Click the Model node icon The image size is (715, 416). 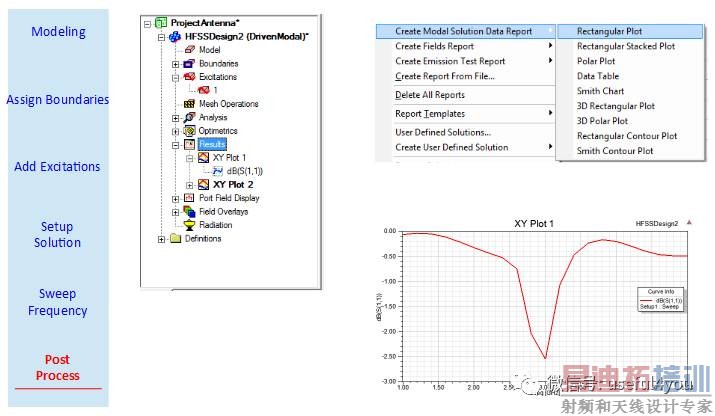tap(190, 50)
